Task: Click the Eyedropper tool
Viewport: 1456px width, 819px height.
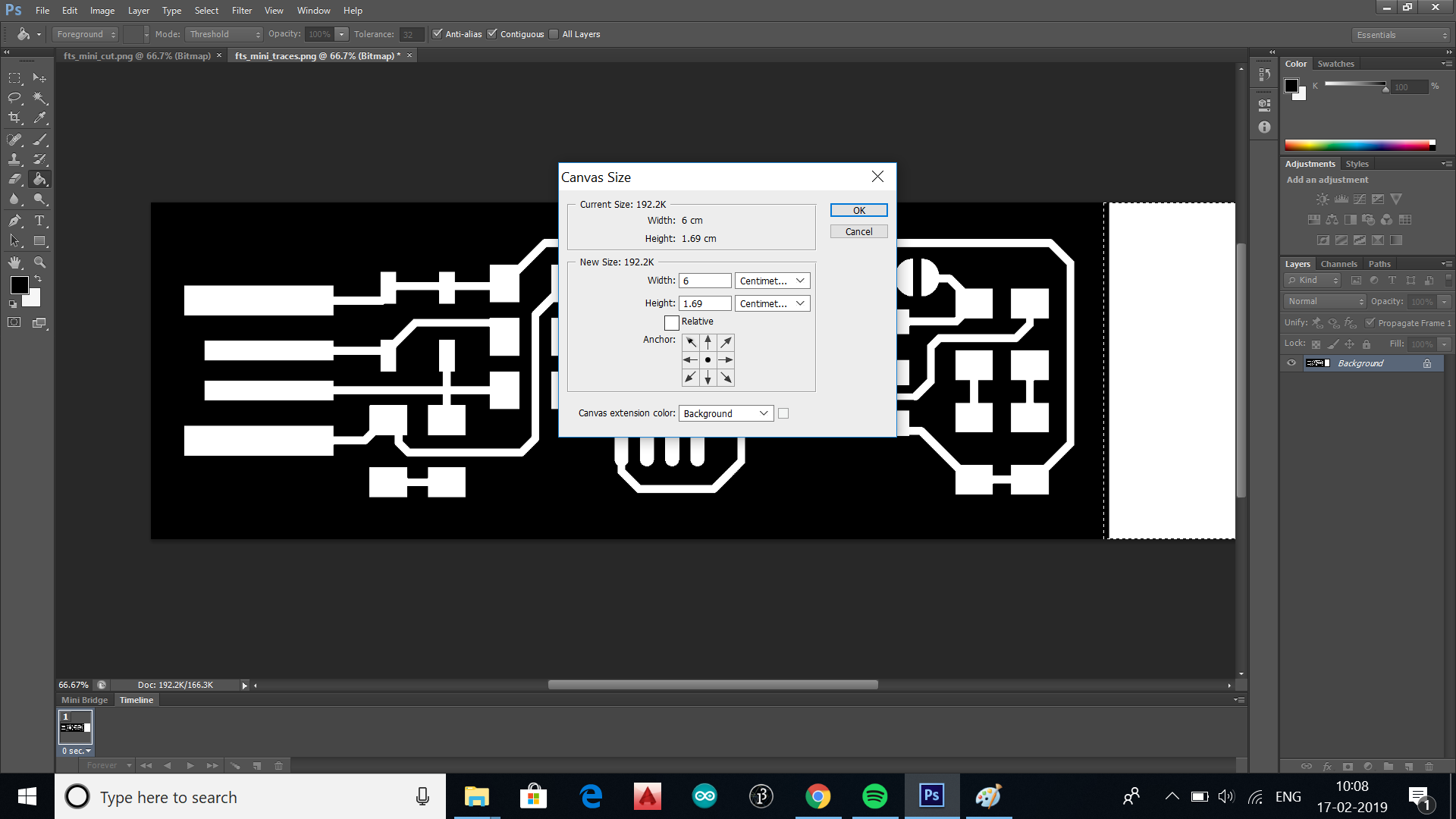Action: 39,118
